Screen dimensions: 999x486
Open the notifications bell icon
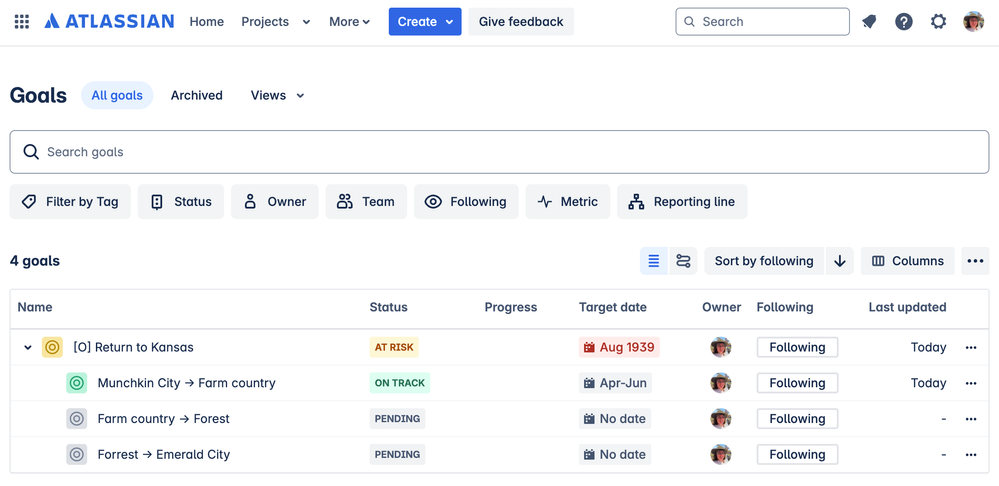pyautogui.click(x=869, y=22)
